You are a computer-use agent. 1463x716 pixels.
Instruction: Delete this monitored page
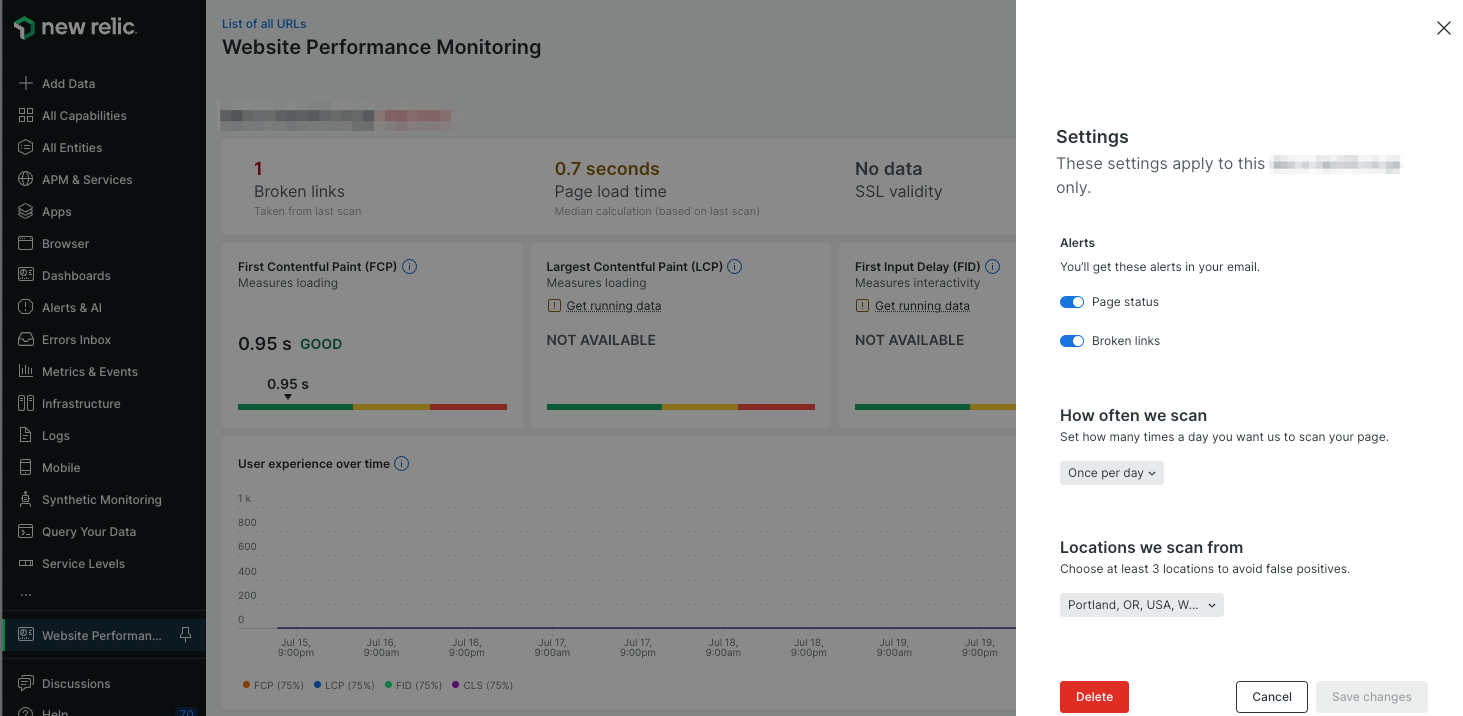coord(1094,697)
